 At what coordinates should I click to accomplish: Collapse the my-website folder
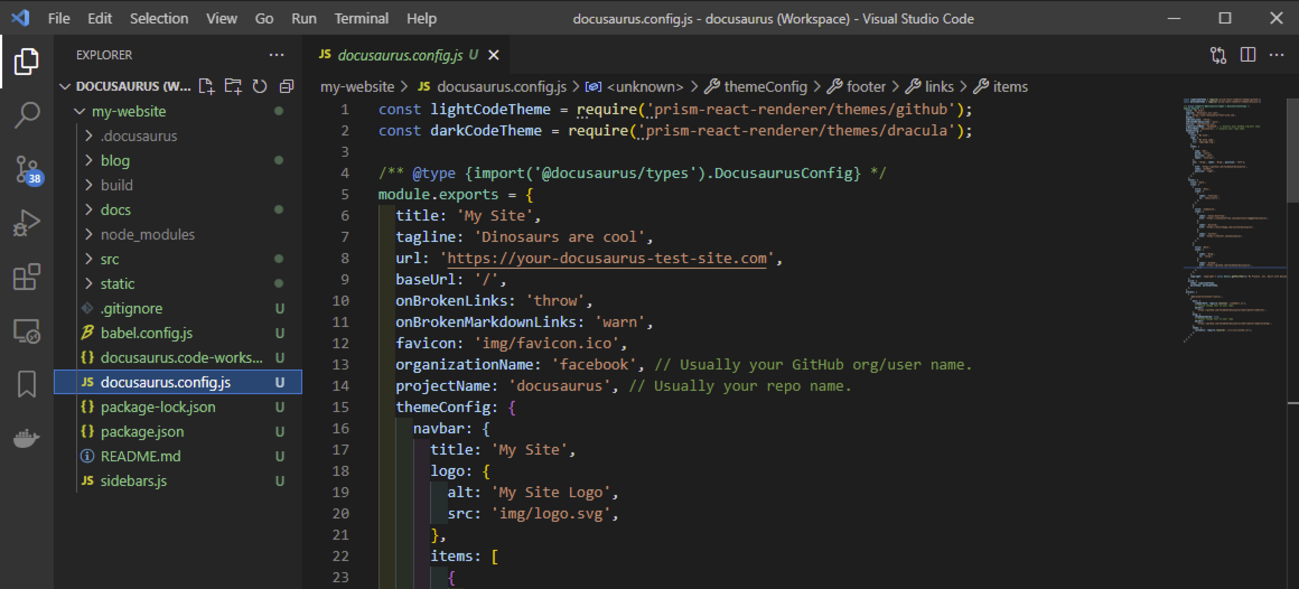[128, 111]
